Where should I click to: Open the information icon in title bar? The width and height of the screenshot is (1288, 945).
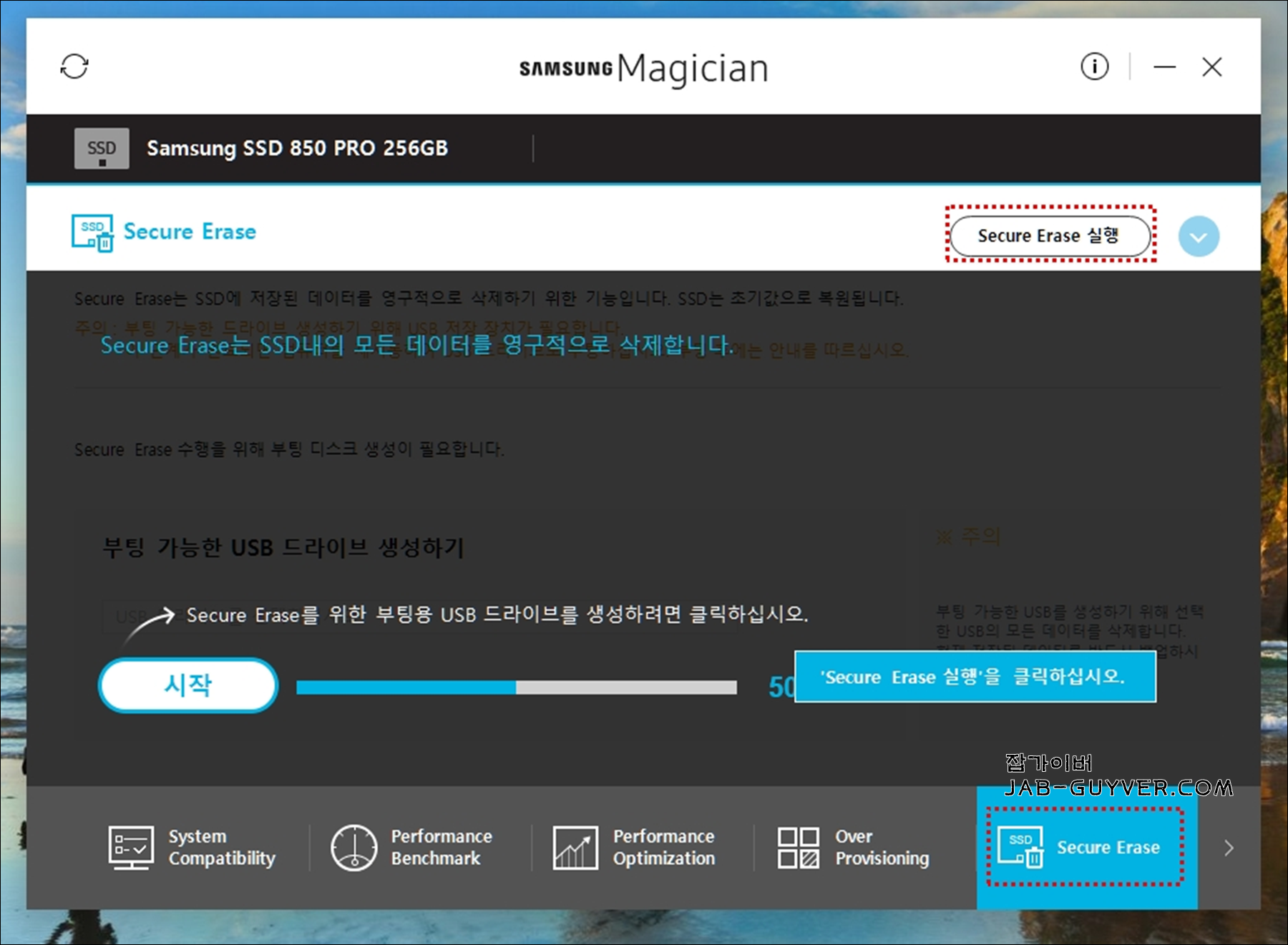[x=1094, y=67]
